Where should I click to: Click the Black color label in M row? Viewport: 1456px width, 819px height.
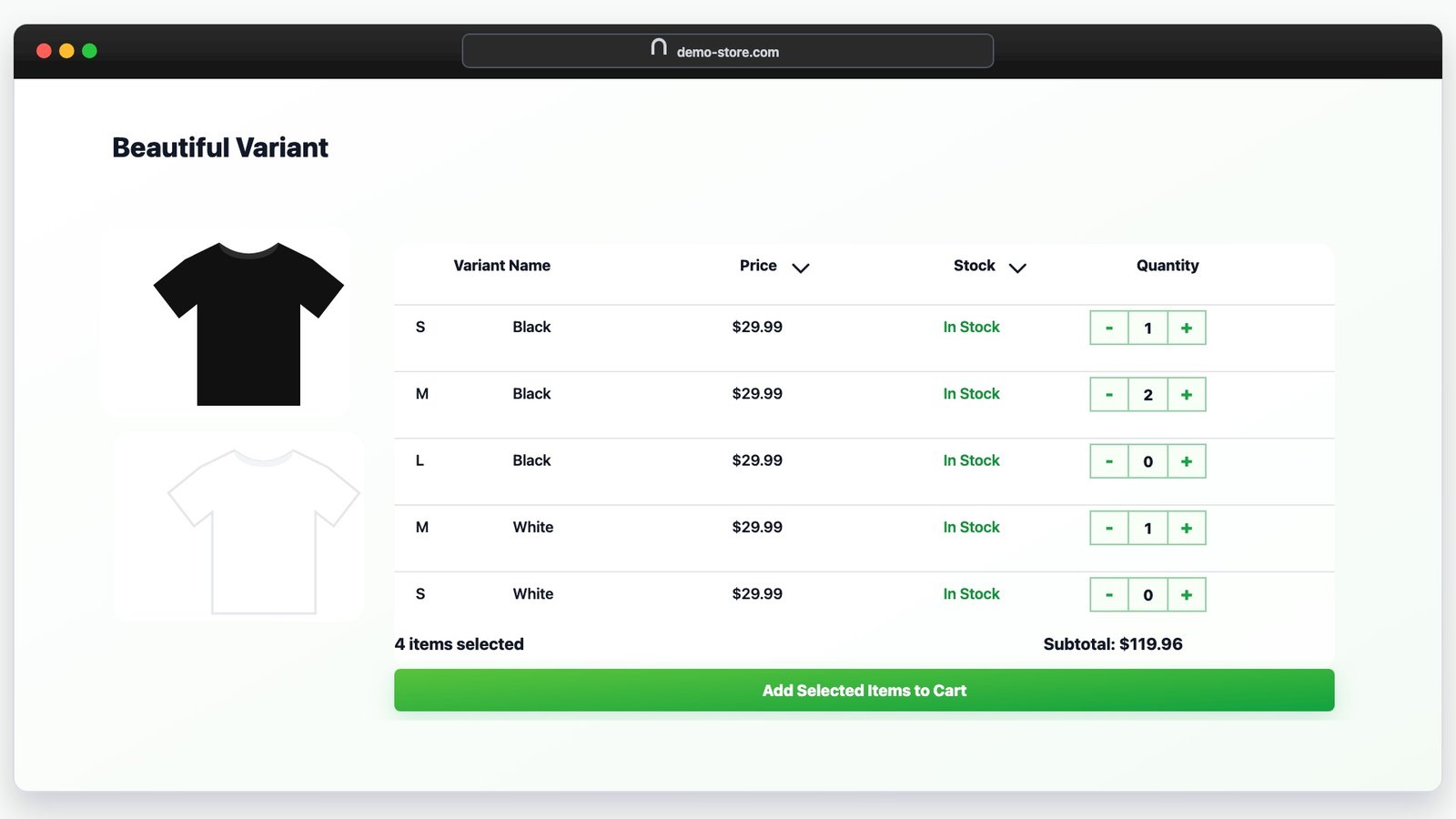pos(531,393)
